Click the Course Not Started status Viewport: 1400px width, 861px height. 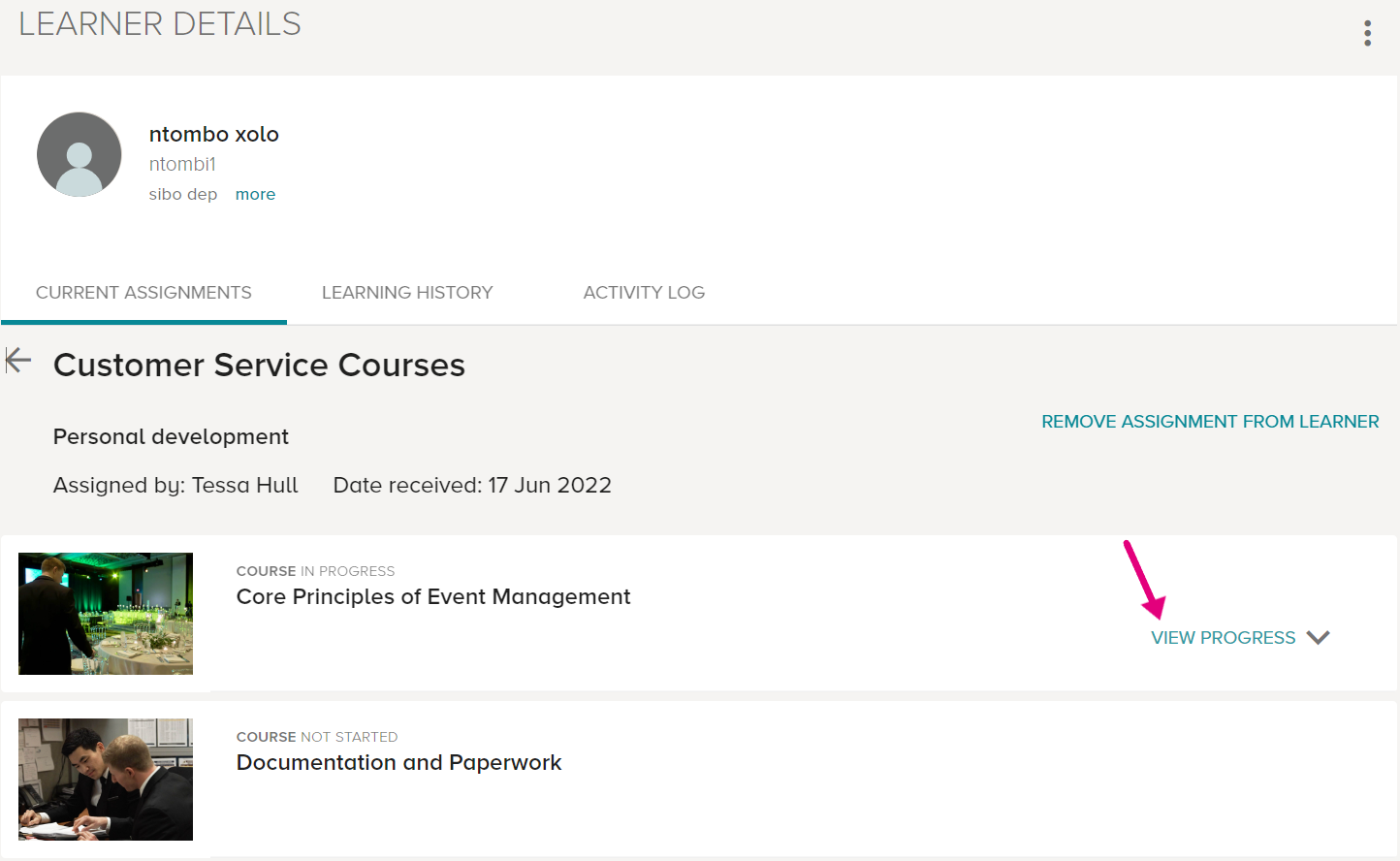coord(317,737)
